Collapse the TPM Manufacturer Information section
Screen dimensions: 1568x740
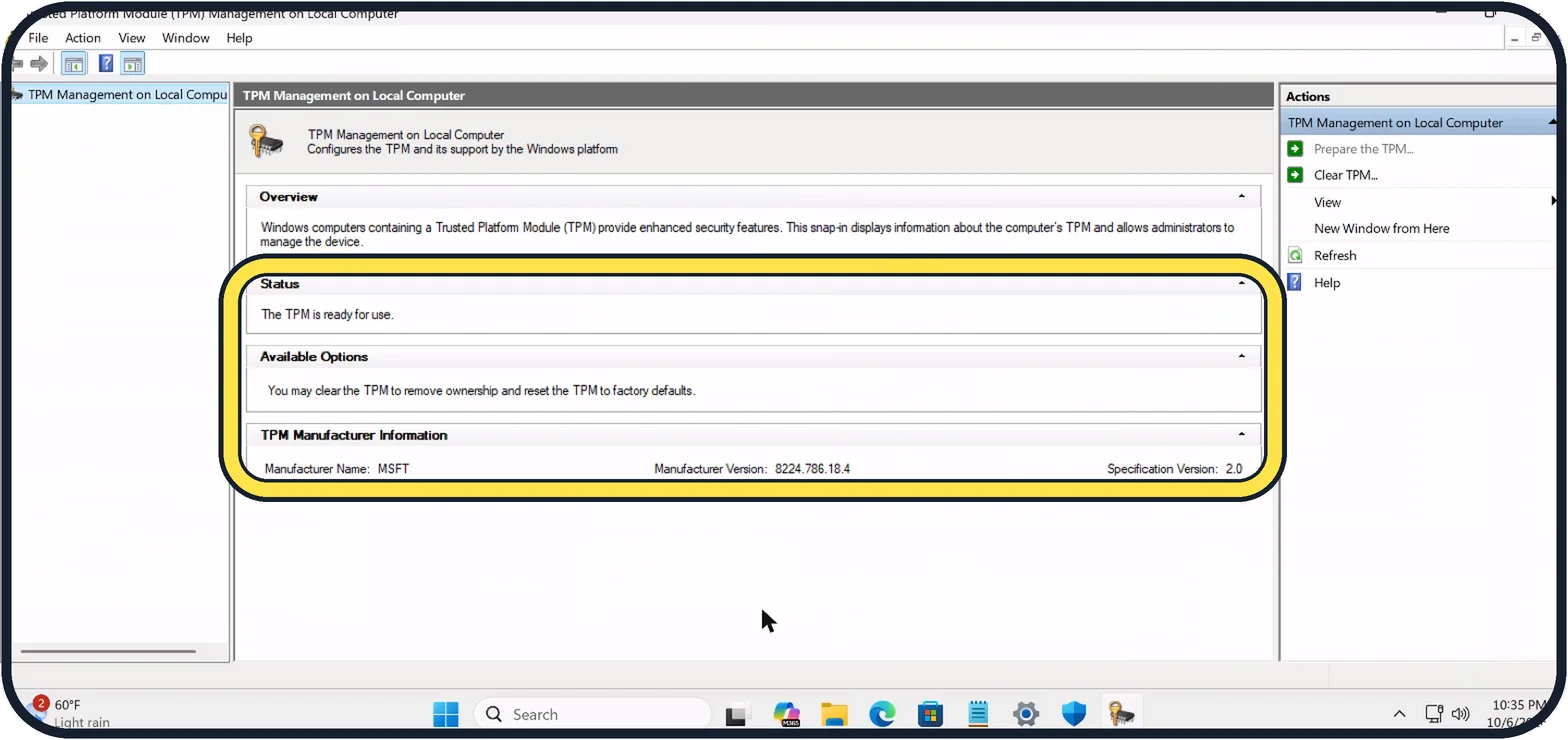pos(1242,435)
